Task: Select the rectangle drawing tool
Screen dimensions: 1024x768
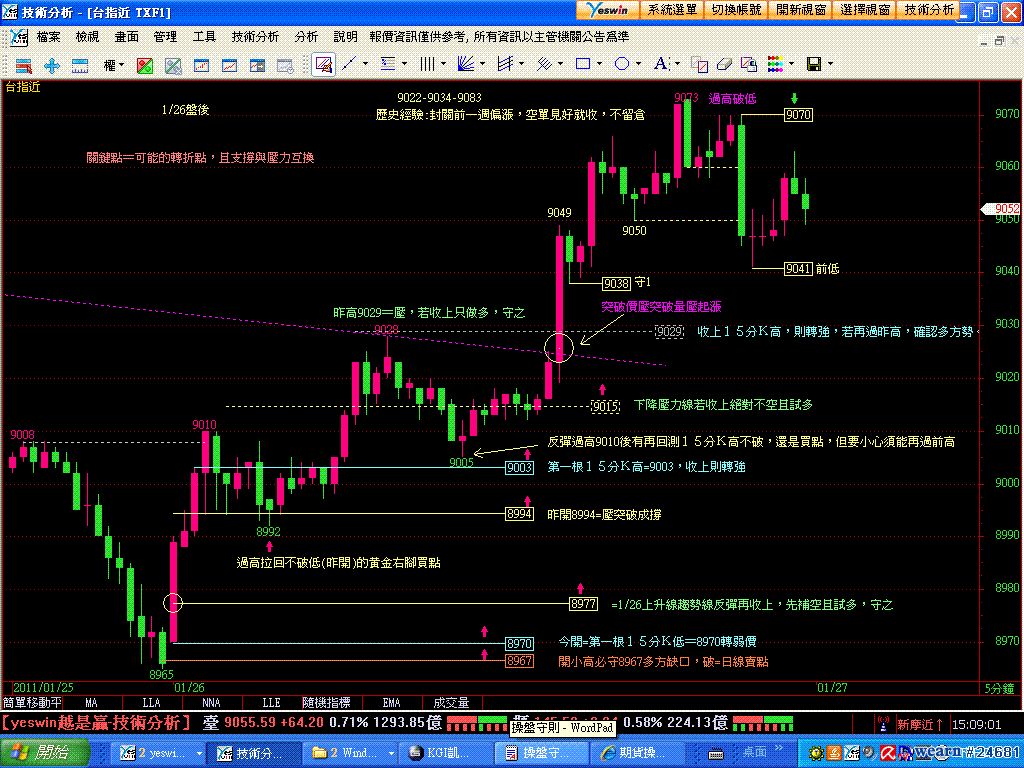Action: [583, 63]
